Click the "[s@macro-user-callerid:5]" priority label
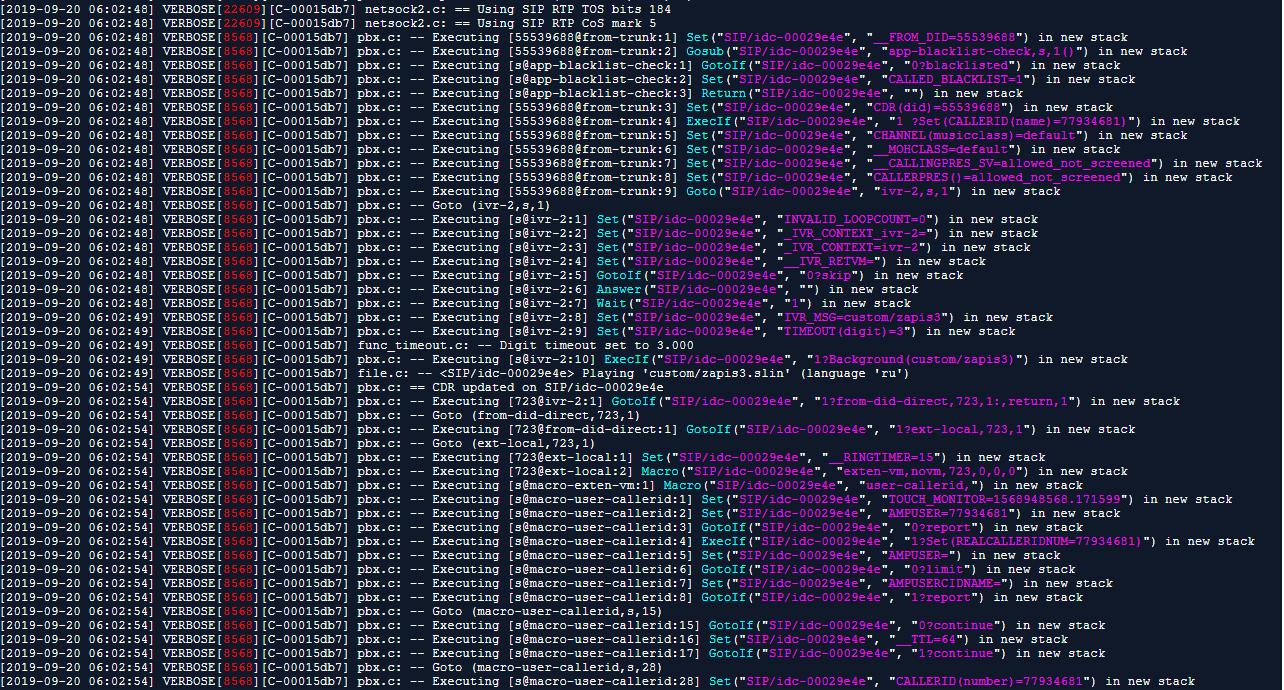1284x690 pixels. 600,555
